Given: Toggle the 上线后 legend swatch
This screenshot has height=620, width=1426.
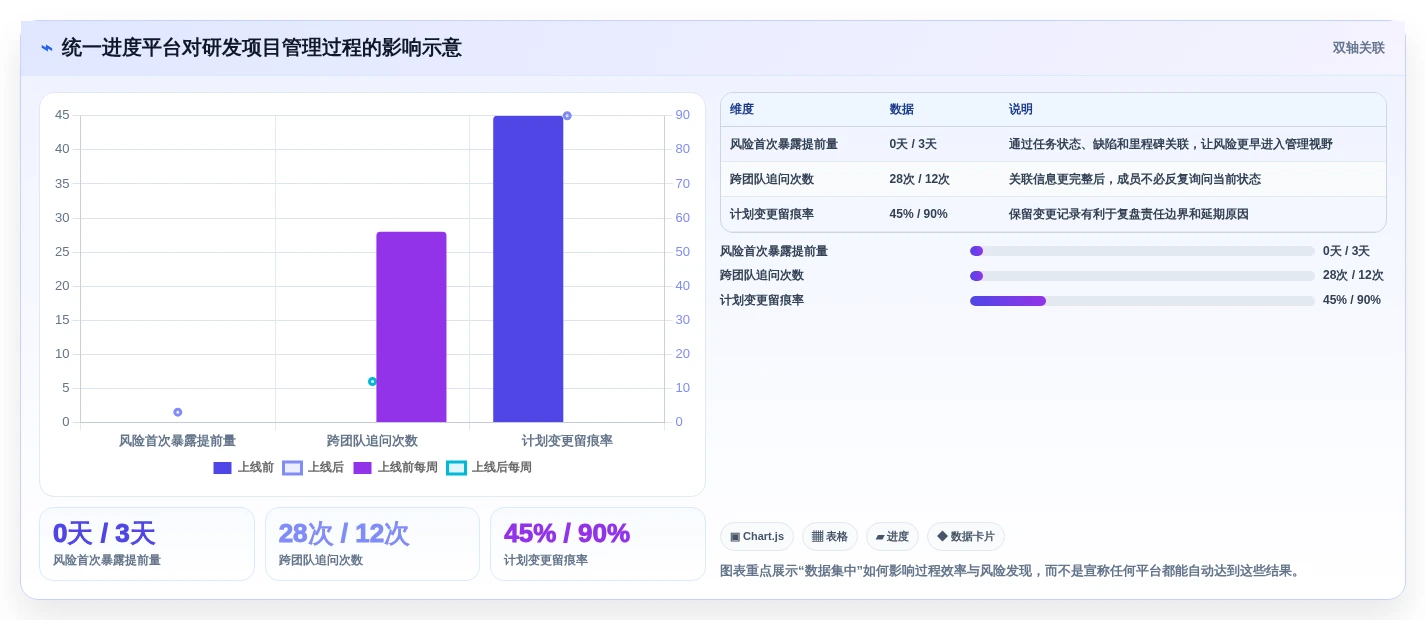Looking at the screenshot, I should click(x=292, y=468).
